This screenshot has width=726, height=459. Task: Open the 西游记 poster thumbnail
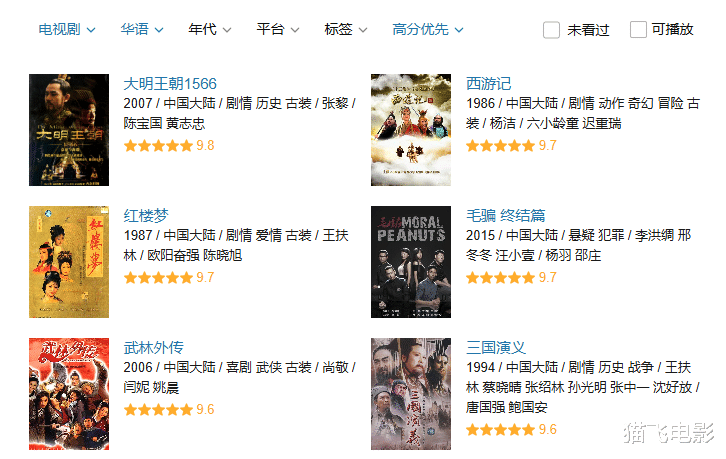pyautogui.click(x=411, y=130)
